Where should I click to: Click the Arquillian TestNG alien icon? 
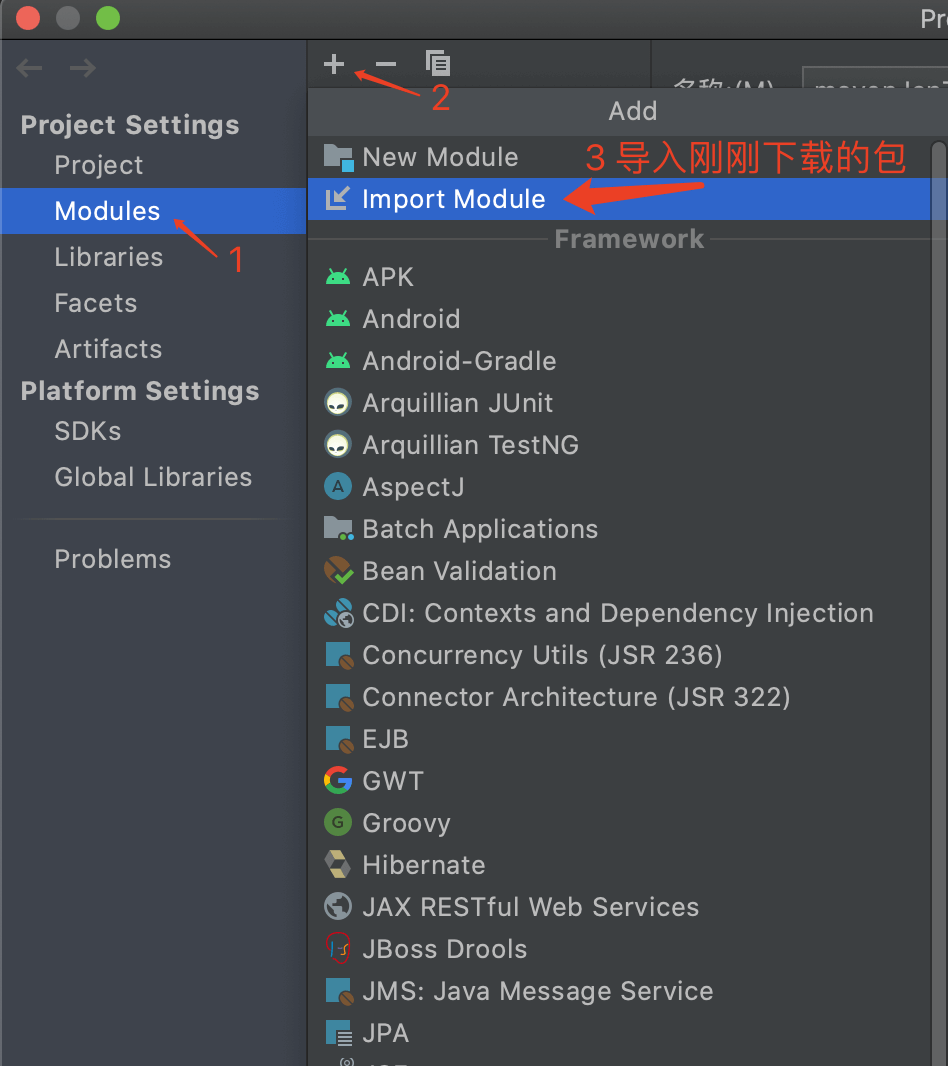tap(338, 445)
